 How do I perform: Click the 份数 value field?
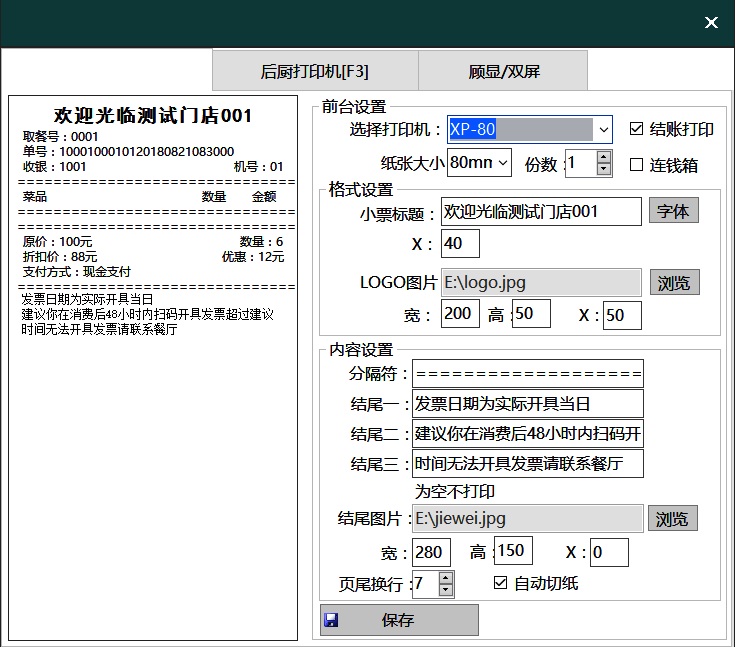(581, 163)
